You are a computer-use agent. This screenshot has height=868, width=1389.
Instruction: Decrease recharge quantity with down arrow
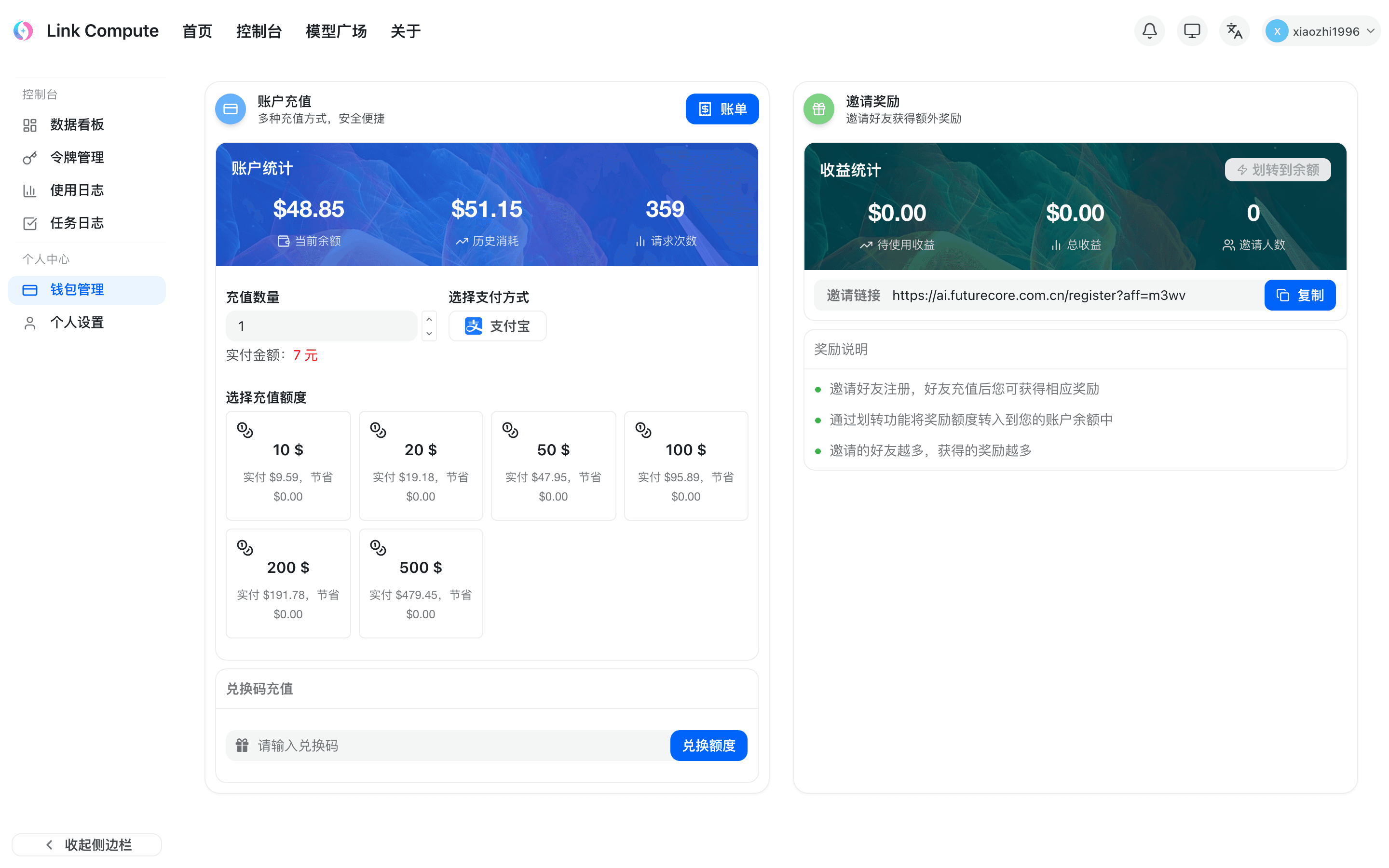point(429,334)
